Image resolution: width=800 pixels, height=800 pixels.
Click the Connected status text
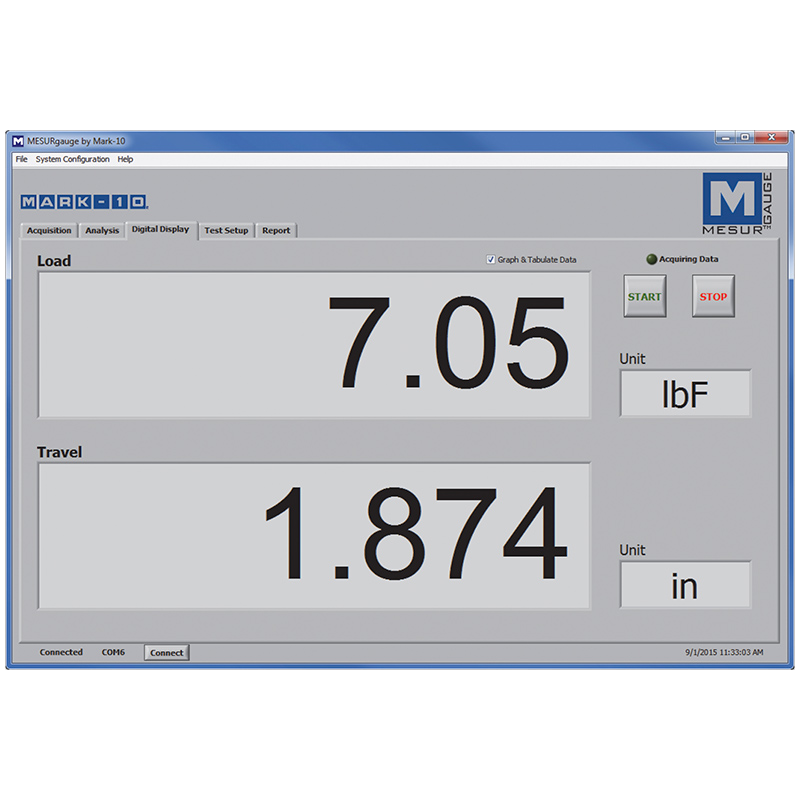[61, 652]
